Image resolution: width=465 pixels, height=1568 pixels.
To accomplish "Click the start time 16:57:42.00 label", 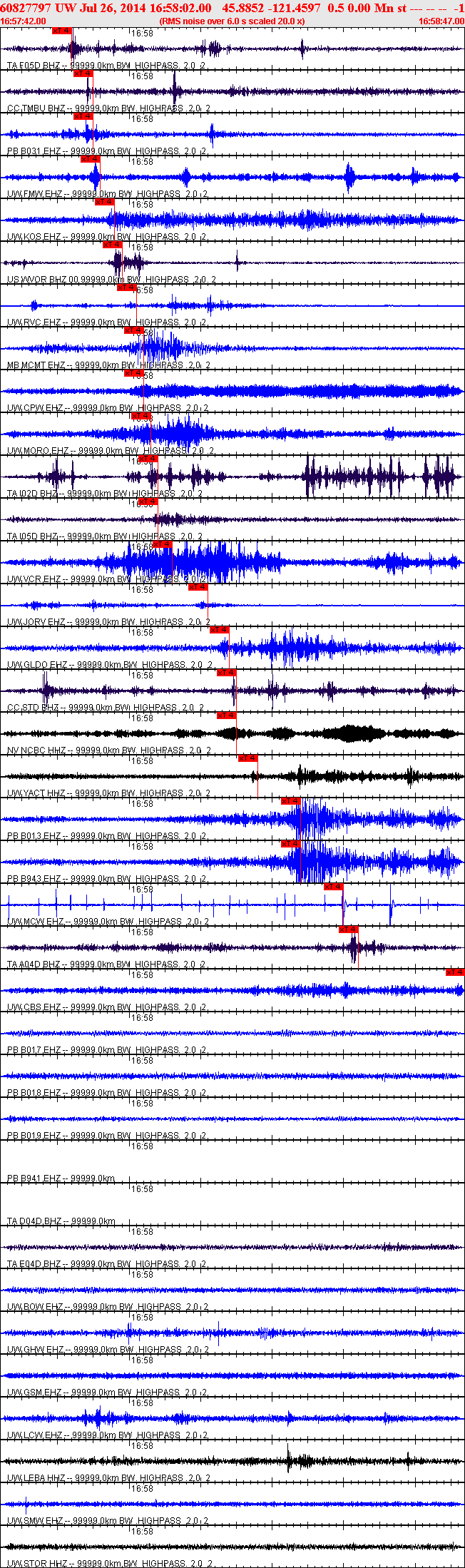I will click(24, 21).
